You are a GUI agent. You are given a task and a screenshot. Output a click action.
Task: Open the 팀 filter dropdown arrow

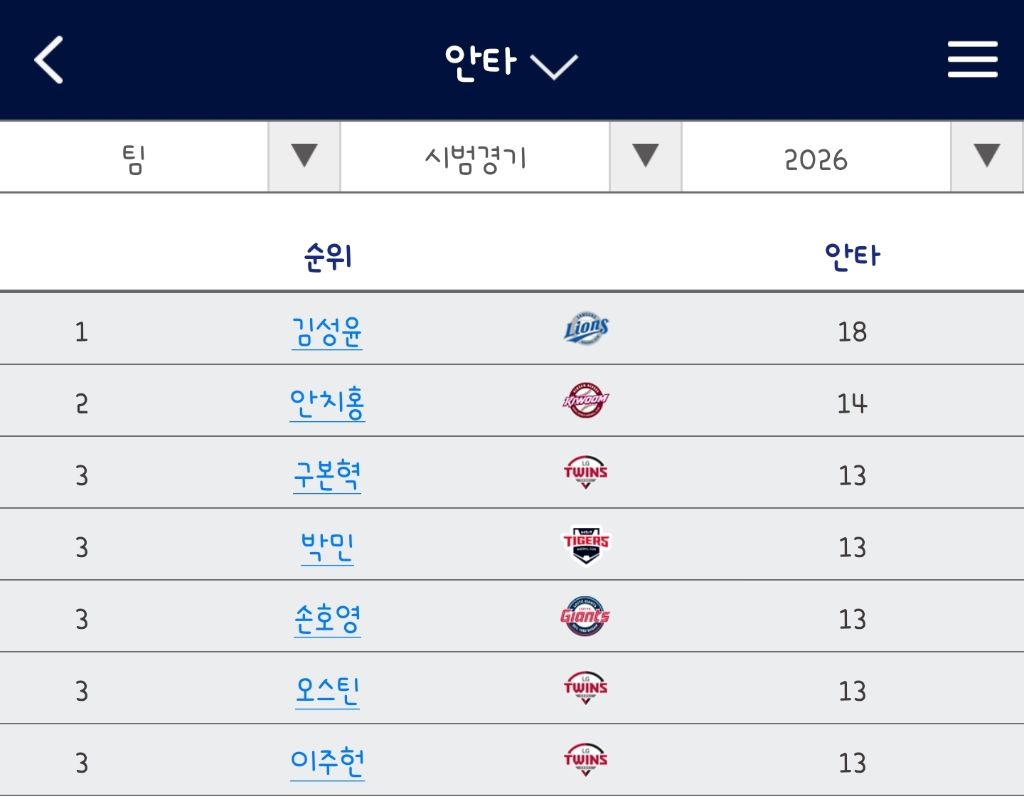click(304, 156)
